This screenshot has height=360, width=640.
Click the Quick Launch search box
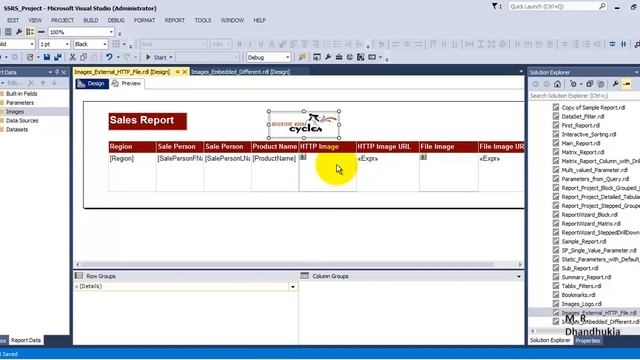coord(558,7)
